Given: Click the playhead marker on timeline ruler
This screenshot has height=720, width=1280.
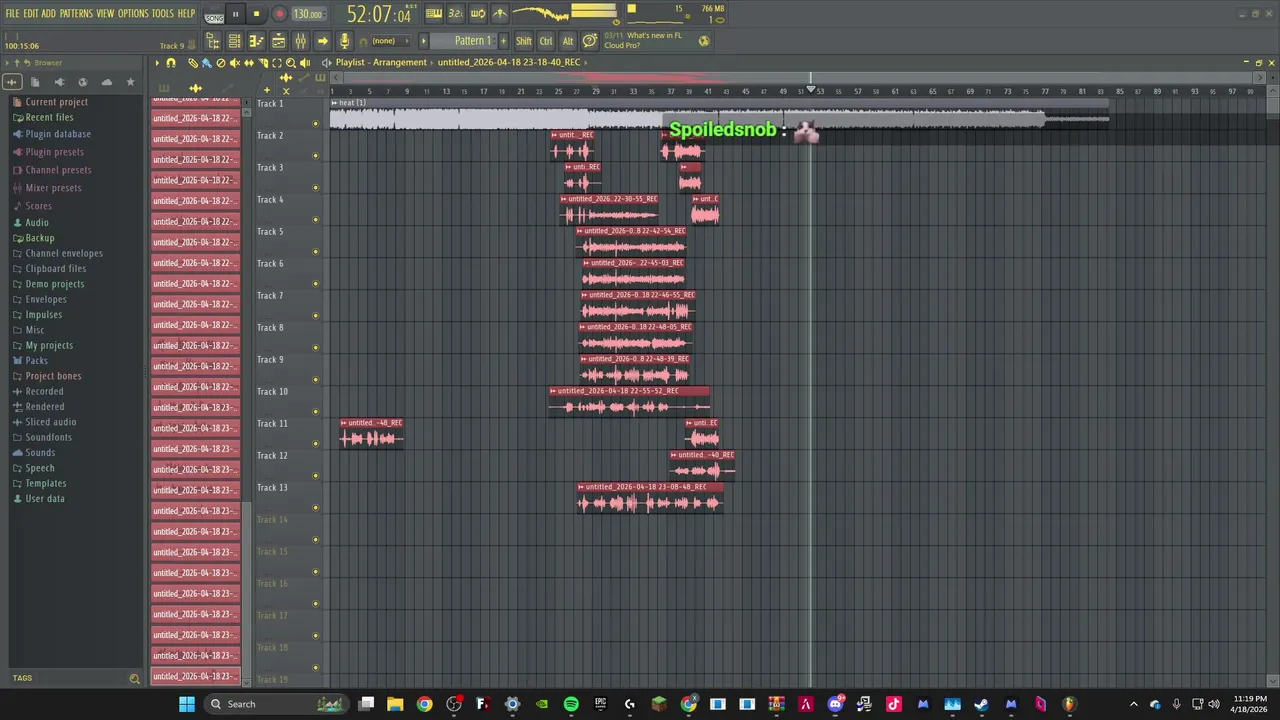Looking at the screenshot, I should [812, 91].
